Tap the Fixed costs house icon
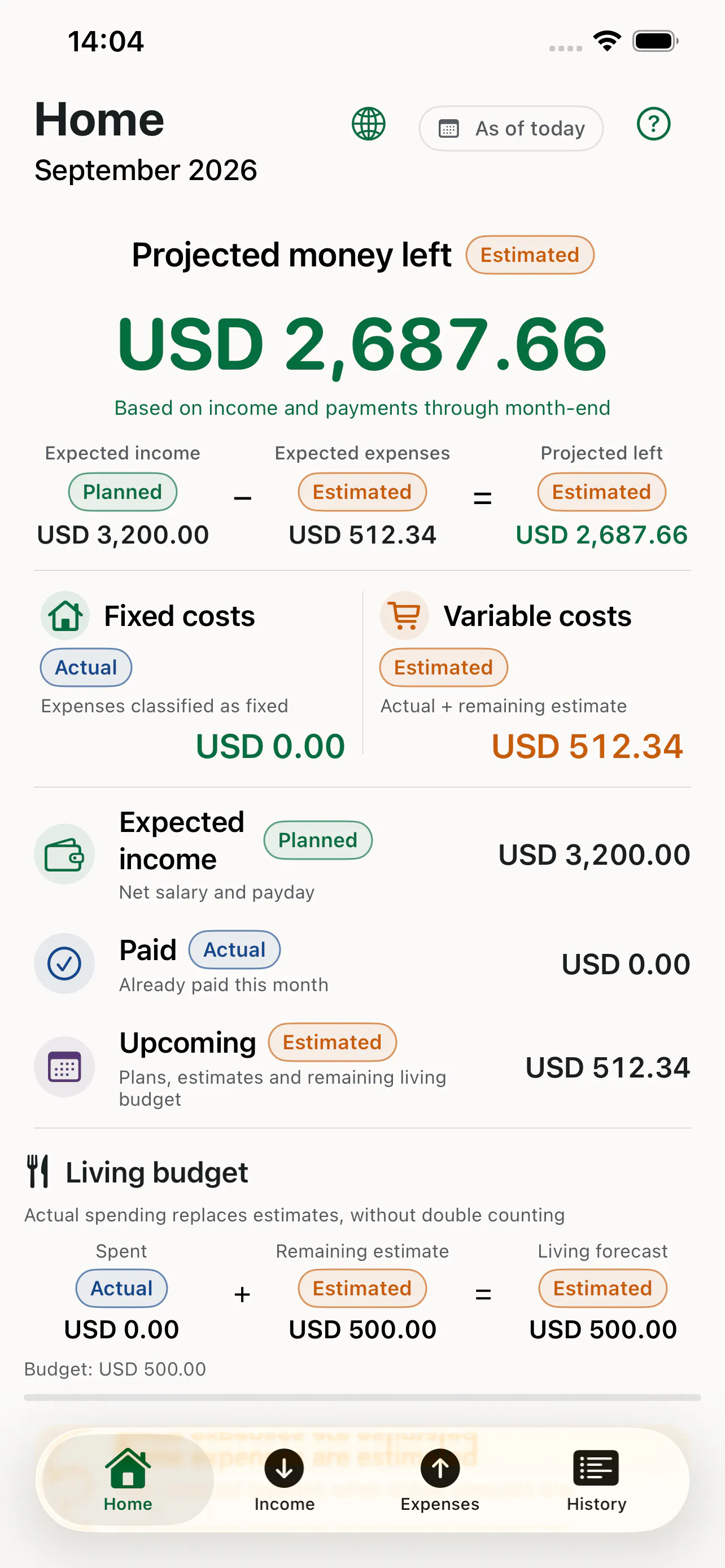Image resolution: width=725 pixels, height=1568 pixels. (x=65, y=615)
